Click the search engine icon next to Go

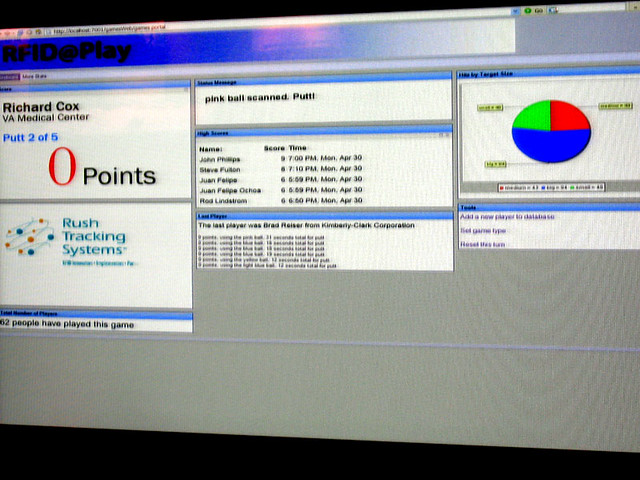coord(553,10)
